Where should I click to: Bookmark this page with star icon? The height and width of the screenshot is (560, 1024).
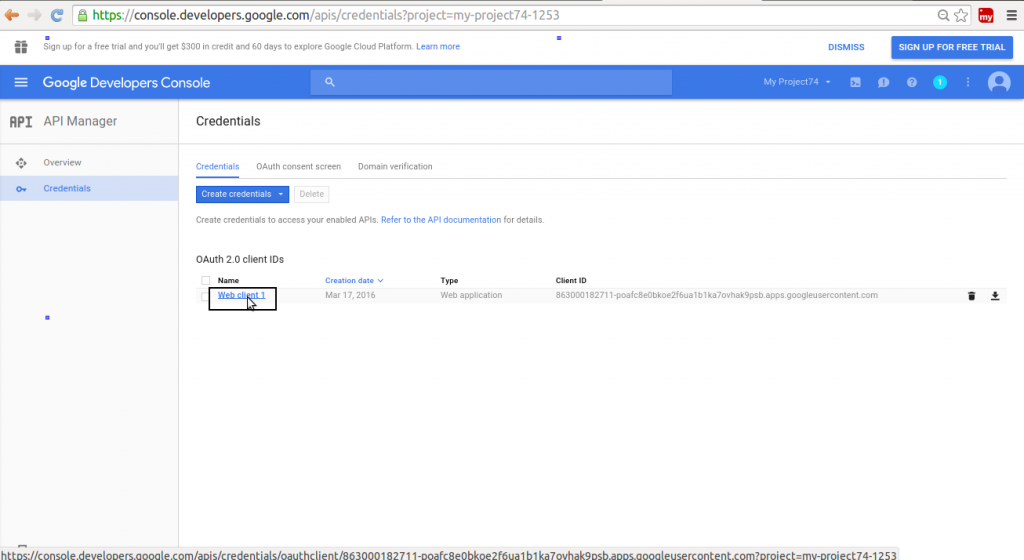(x=961, y=16)
